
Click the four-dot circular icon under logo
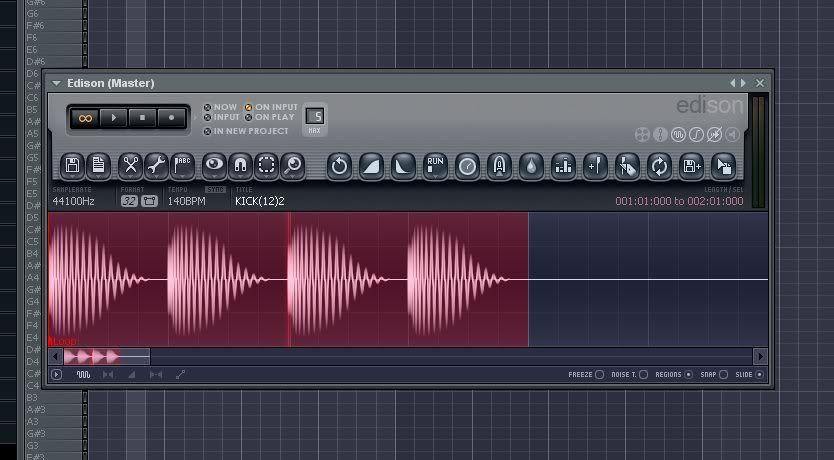click(642, 135)
